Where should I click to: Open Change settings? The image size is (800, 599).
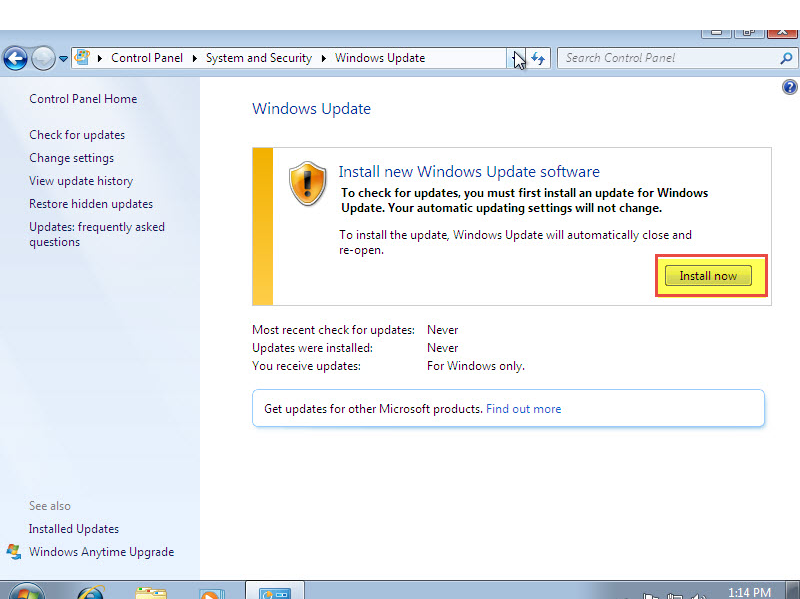click(71, 158)
